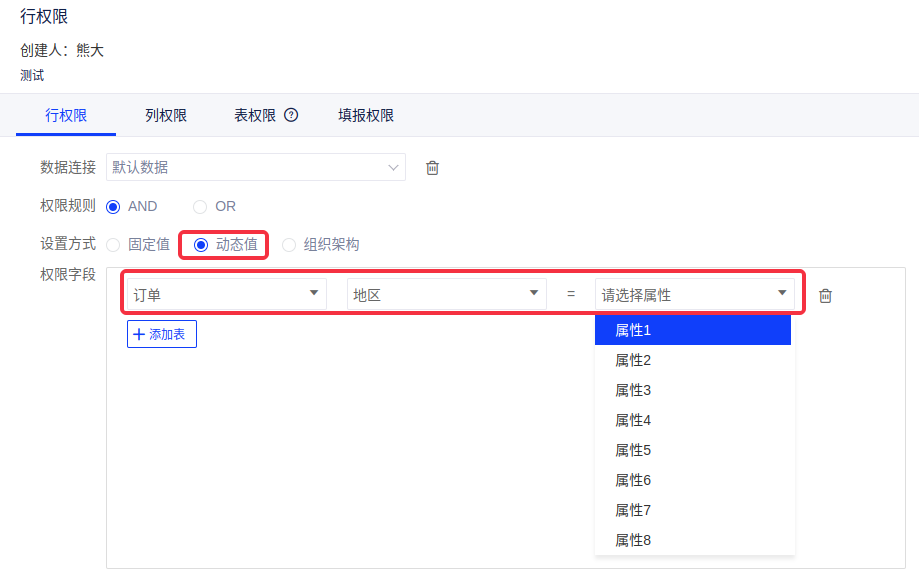919x584 pixels.
Task: Choose the 固定值 setting option
Action: [113, 244]
